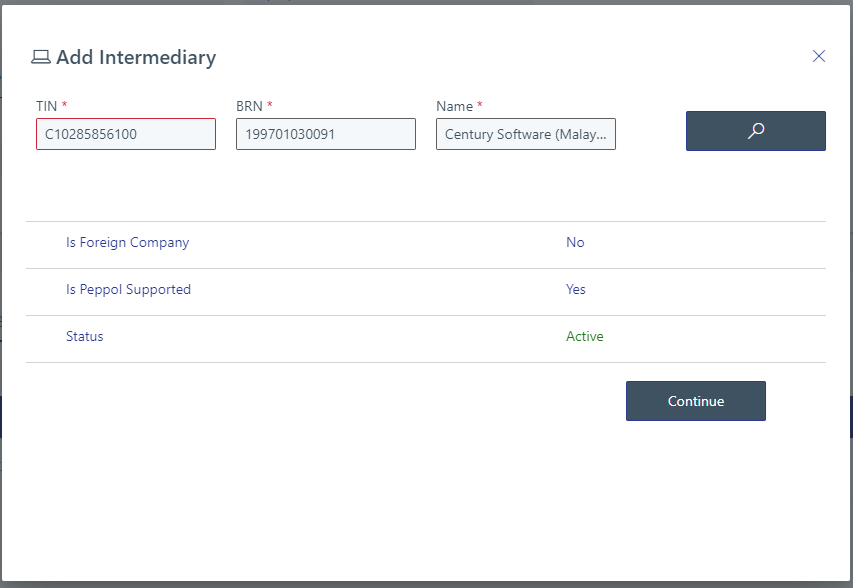
Task: Select the TIN input showing C10285856100
Action: tap(125, 134)
